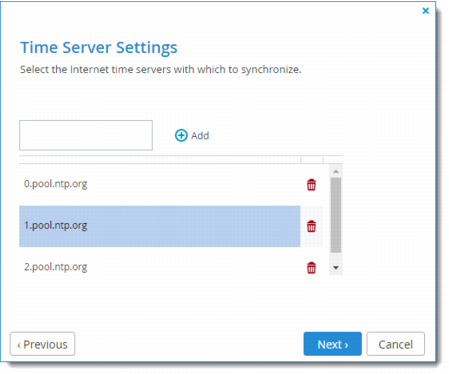Continue with the Next button
Screen dimensions: 449x374
click(x=332, y=344)
